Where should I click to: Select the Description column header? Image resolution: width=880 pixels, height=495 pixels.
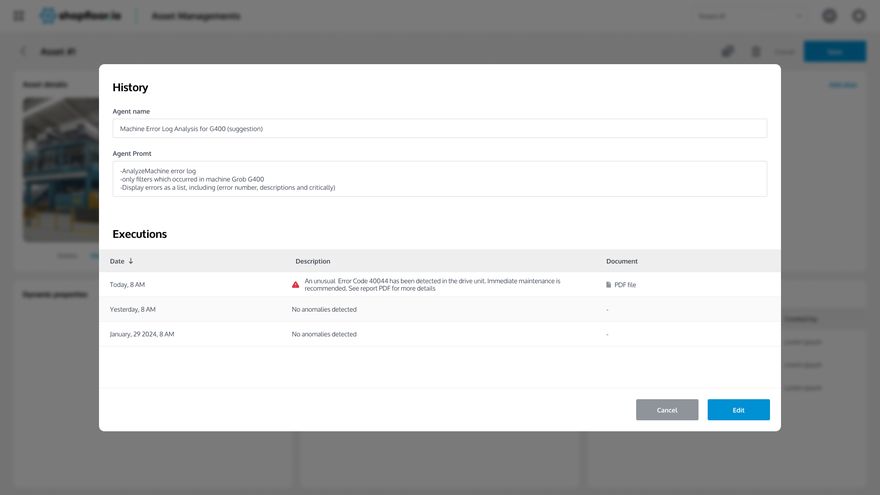[313, 261]
